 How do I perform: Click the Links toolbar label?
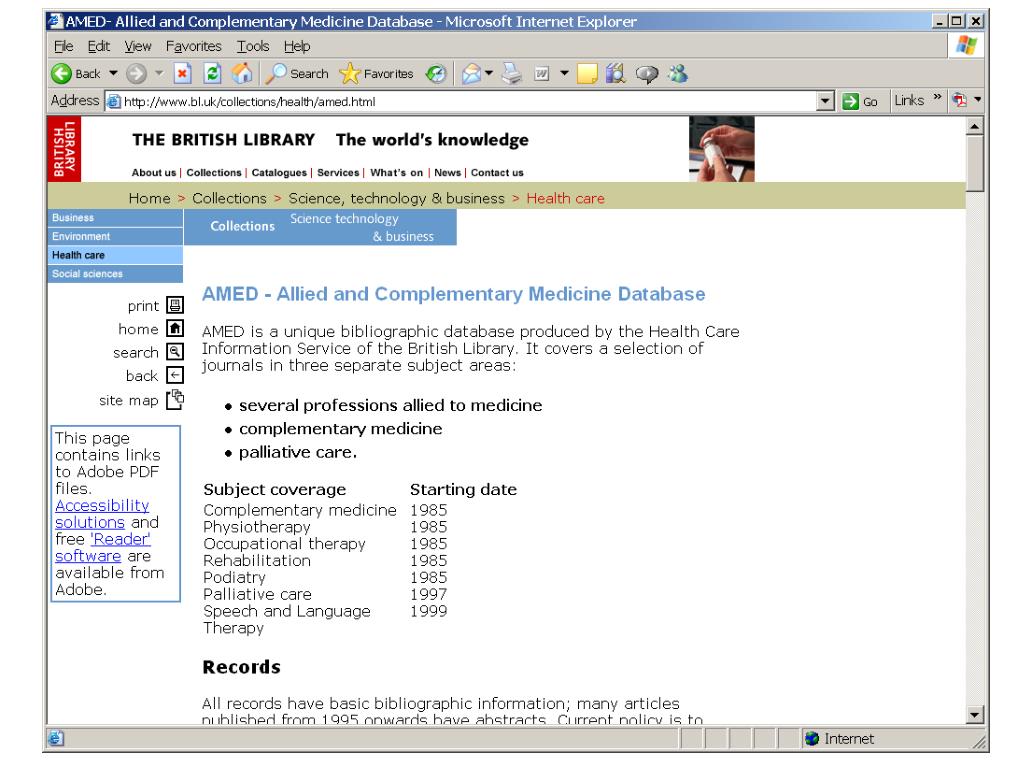tap(909, 101)
